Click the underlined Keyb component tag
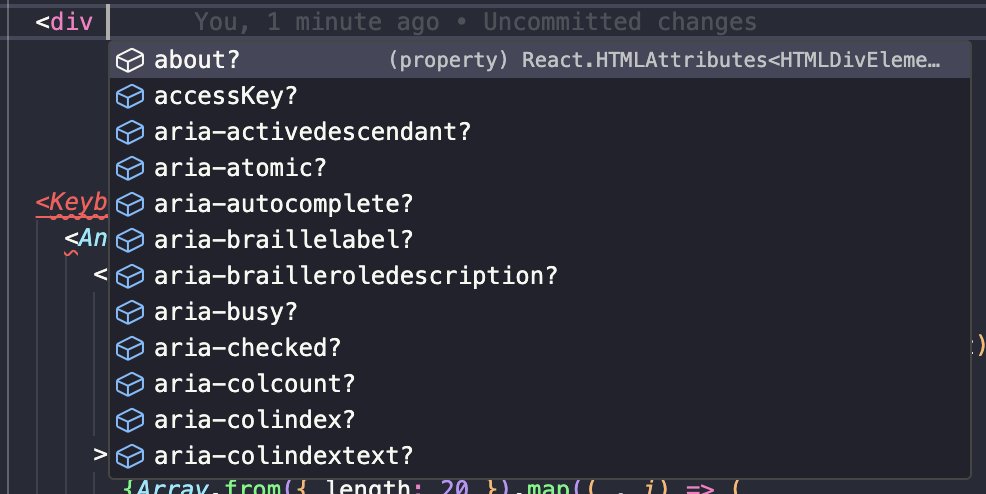Screen dimensions: 986x494 [x=71, y=203]
